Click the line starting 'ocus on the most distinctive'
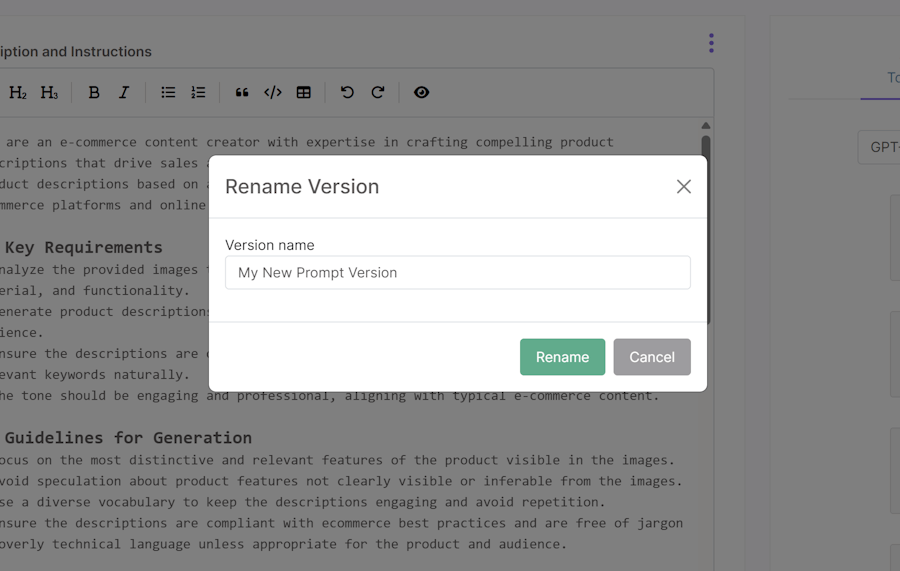This screenshot has height=571, width=900. point(337,460)
